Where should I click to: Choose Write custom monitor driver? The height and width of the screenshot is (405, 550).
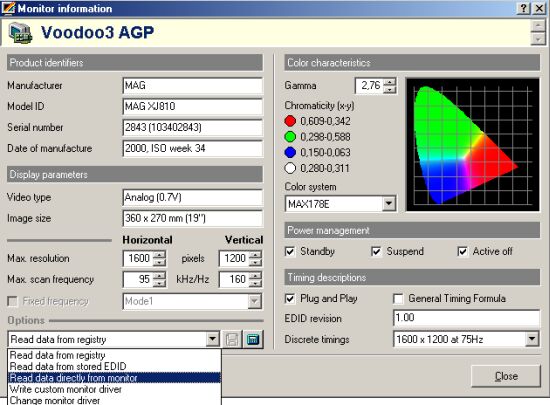(x=114, y=389)
